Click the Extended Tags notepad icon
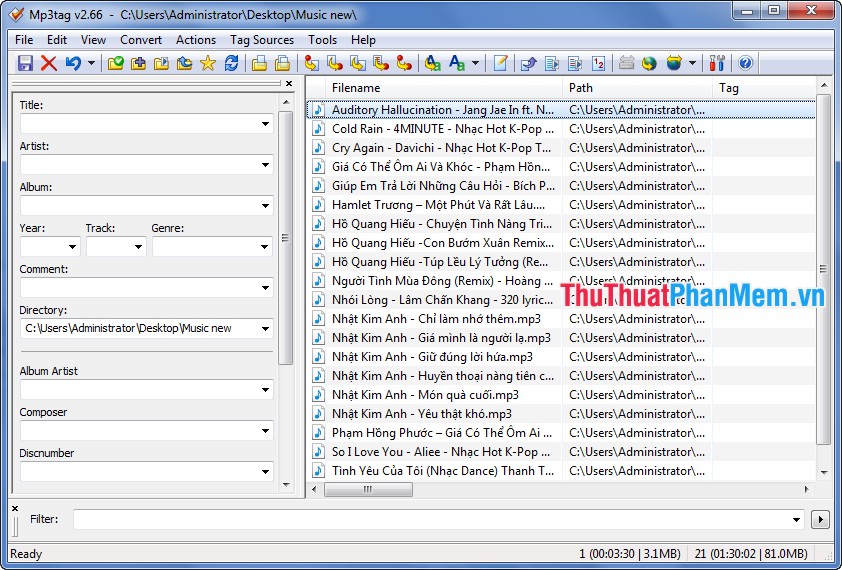Viewport: 842px width, 570px height. point(500,63)
